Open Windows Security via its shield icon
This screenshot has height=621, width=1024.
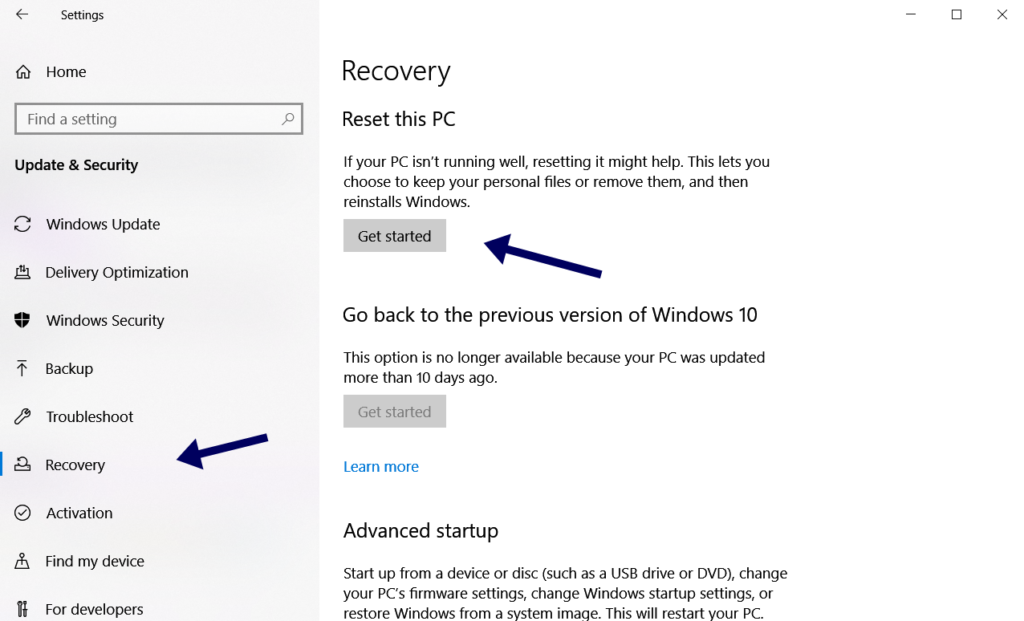click(x=22, y=320)
